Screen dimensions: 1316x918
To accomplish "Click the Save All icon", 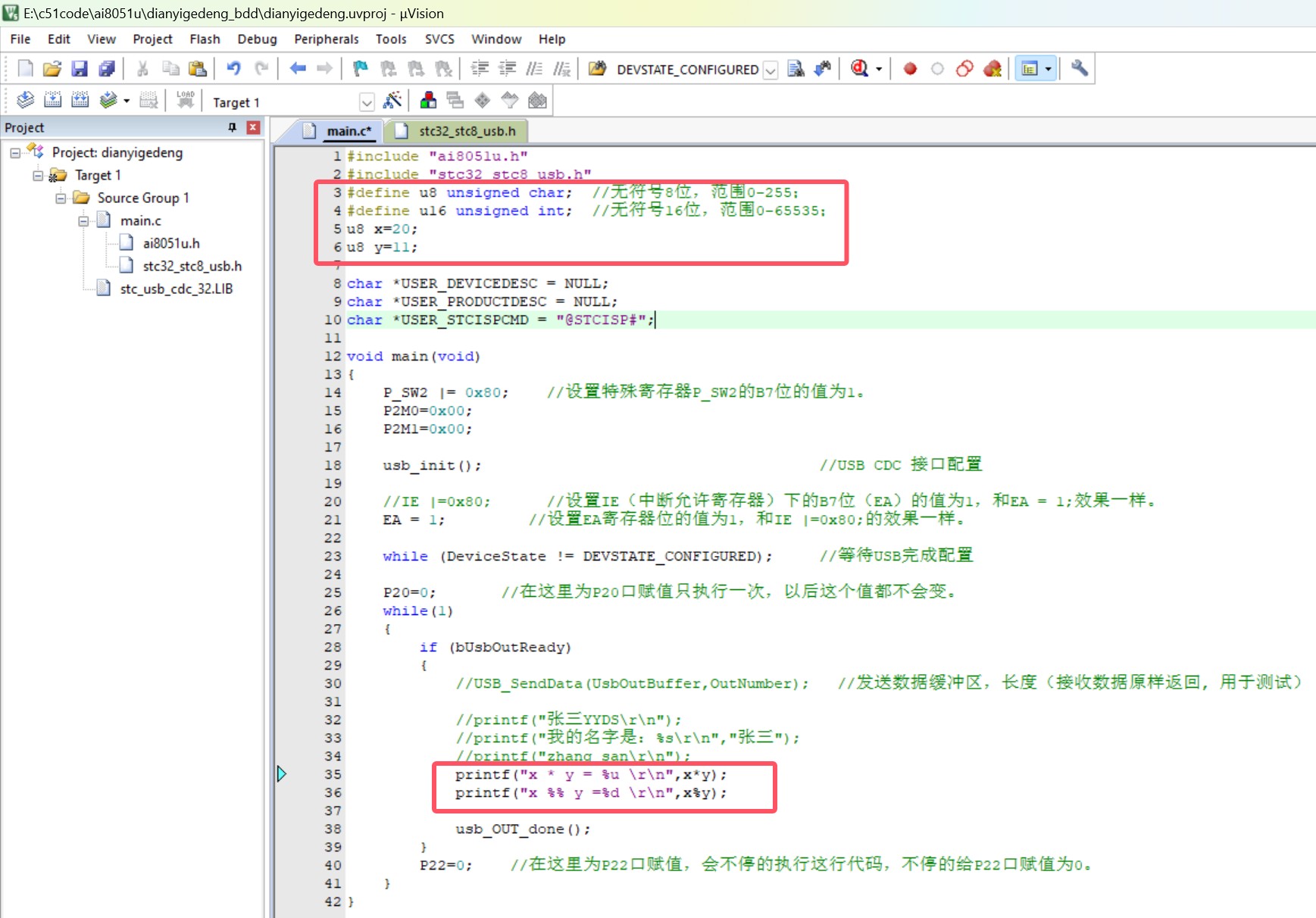I will tap(107, 69).
